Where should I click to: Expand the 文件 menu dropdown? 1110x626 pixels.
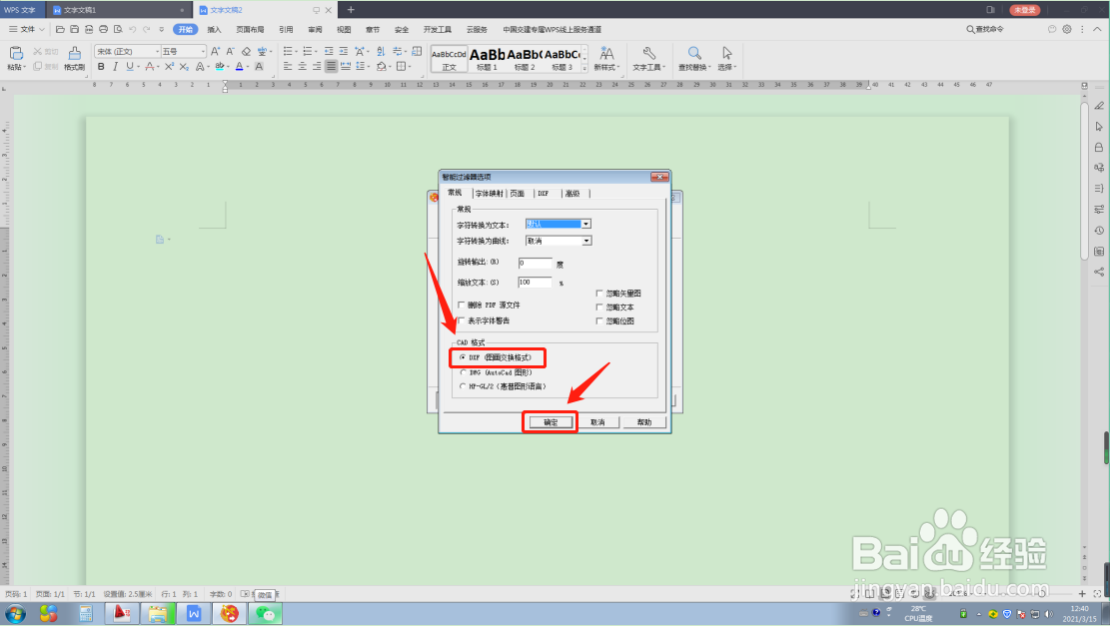pyautogui.click(x=27, y=30)
